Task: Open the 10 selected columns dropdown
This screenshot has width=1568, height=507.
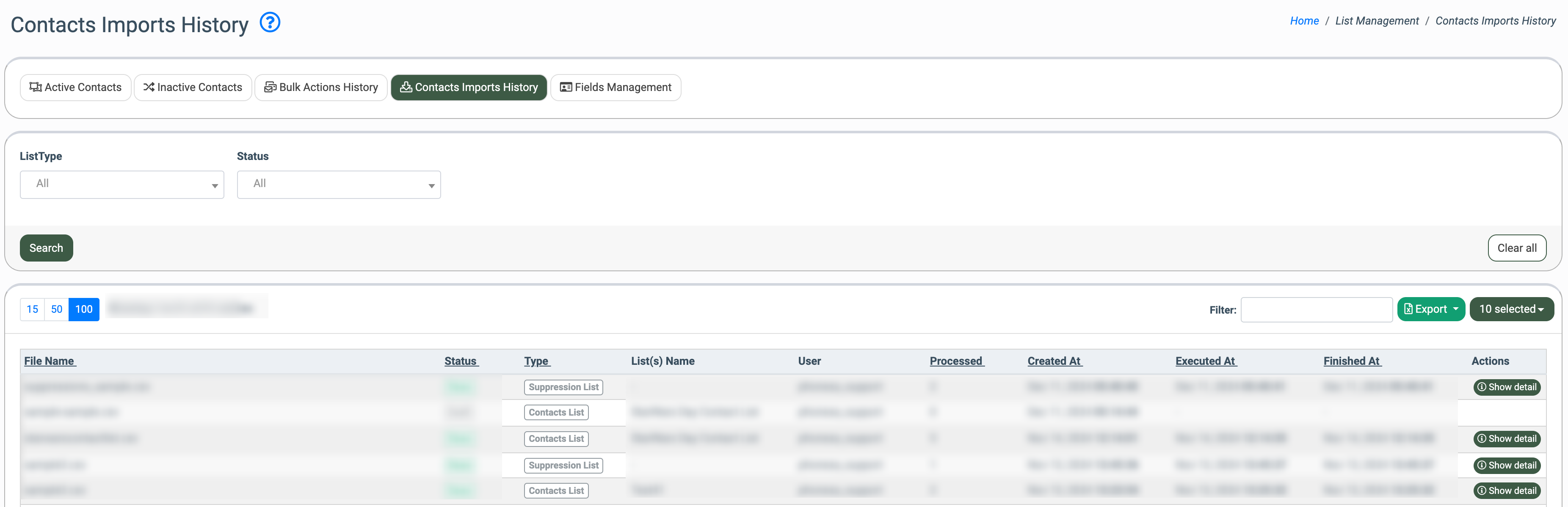Action: (1511, 309)
